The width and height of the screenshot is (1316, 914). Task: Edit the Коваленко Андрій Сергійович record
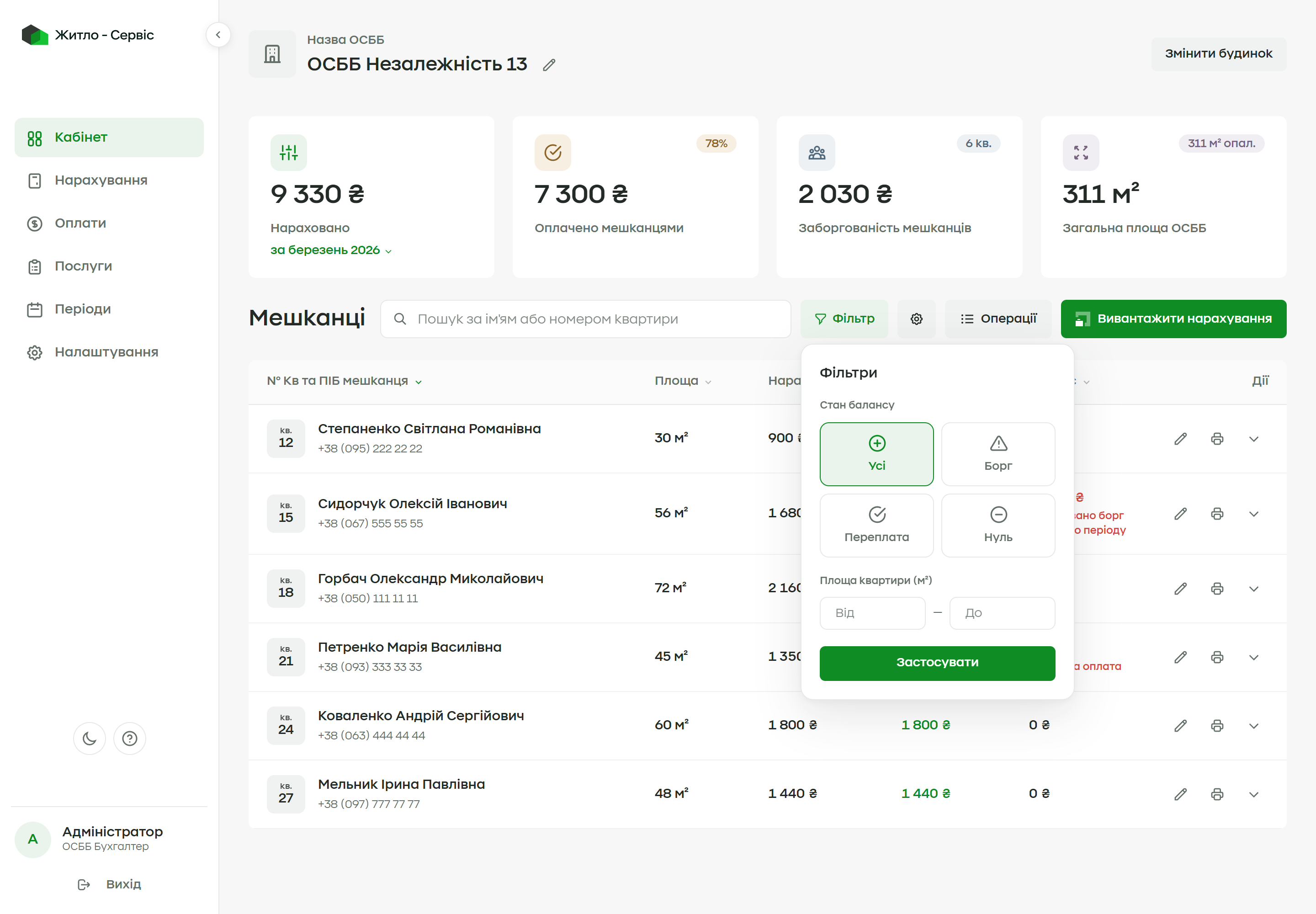coord(1181,726)
